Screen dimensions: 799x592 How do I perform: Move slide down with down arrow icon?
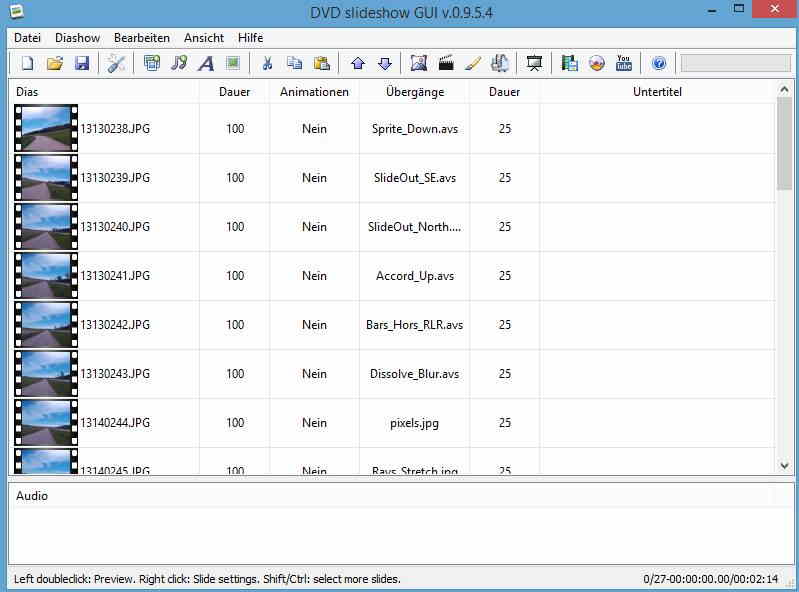pyautogui.click(x=385, y=63)
